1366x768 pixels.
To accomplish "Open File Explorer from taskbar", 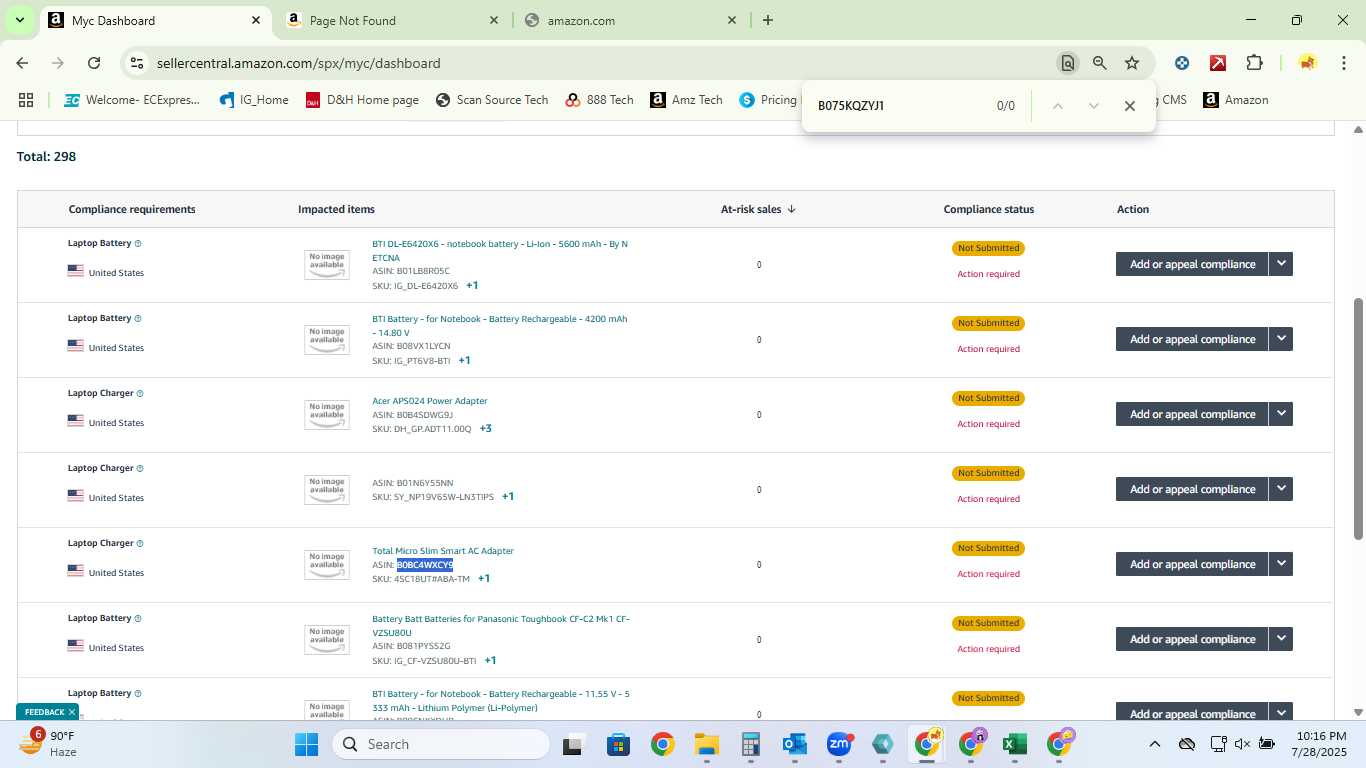I will [x=707, y=744].
